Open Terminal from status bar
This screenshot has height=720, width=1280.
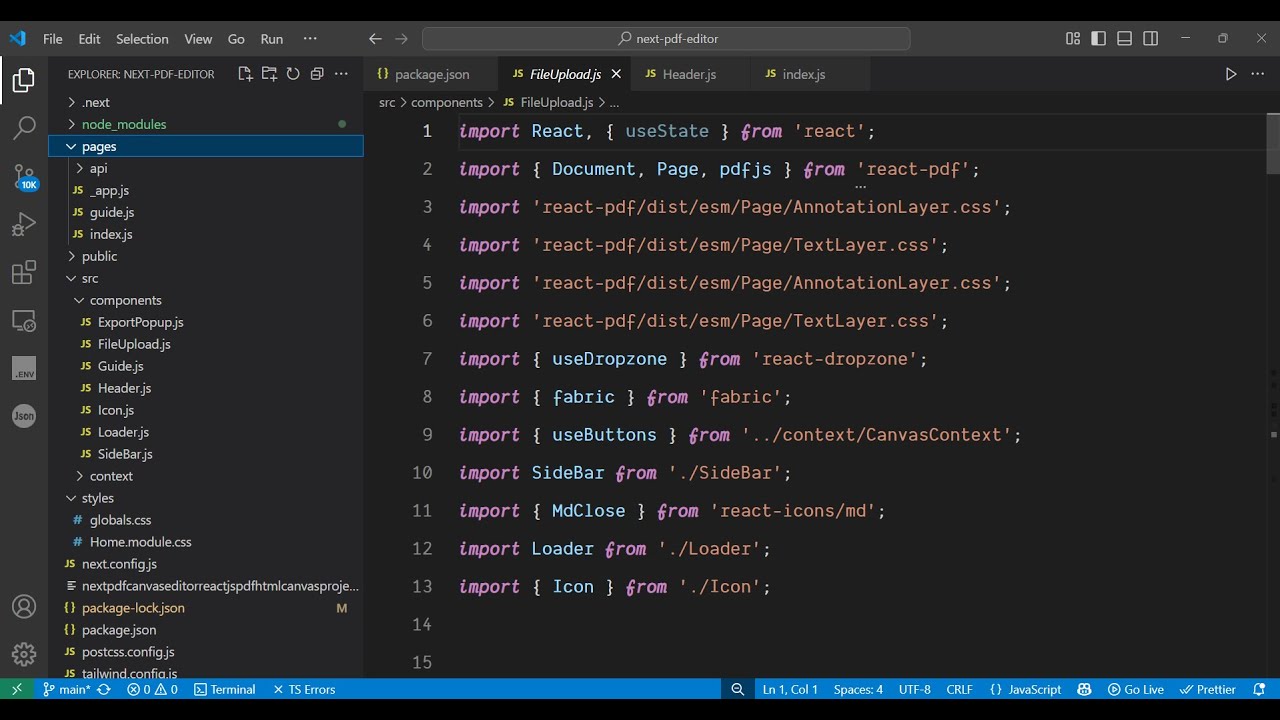pos(225,689)
